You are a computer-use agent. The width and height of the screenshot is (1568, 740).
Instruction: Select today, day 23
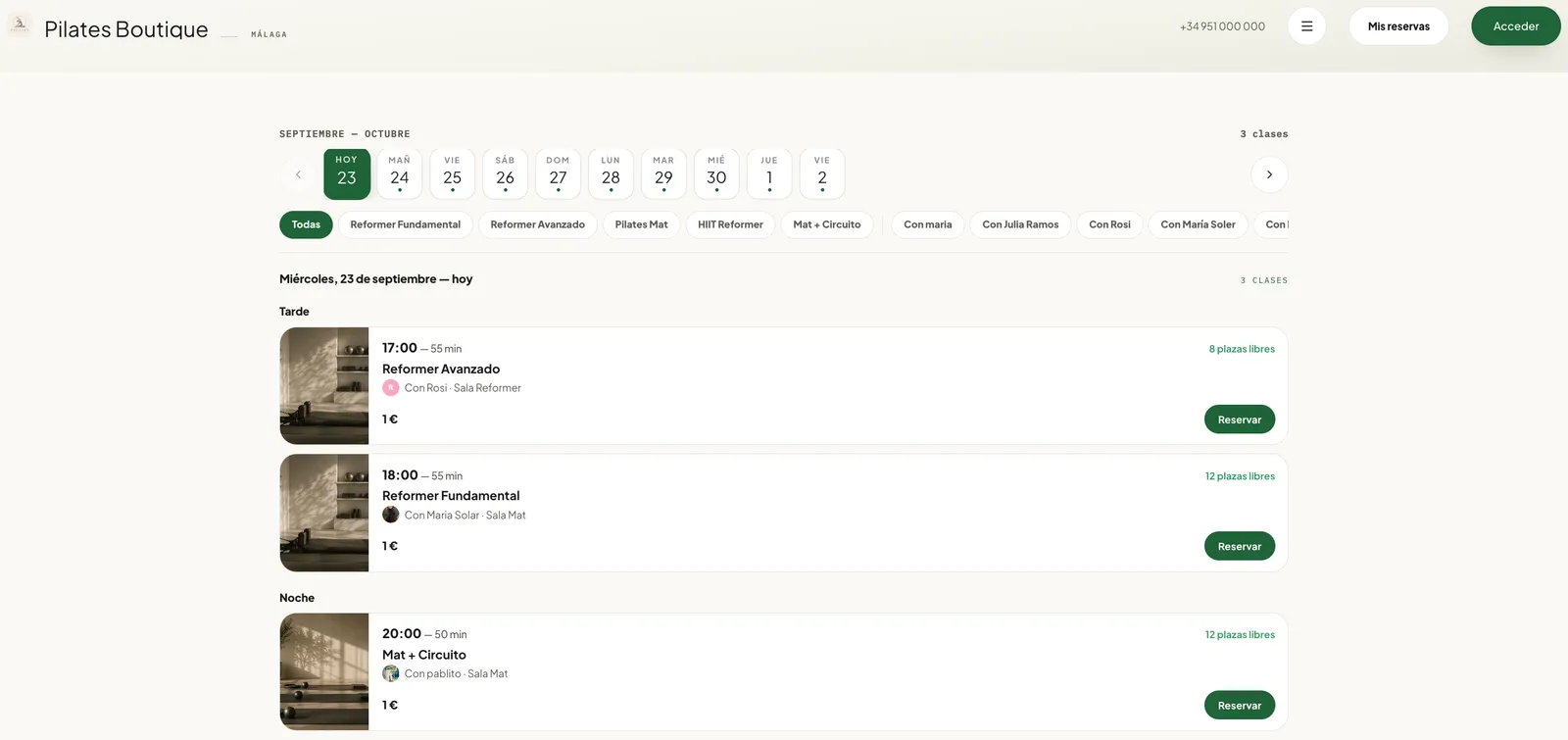pos(347,174)
